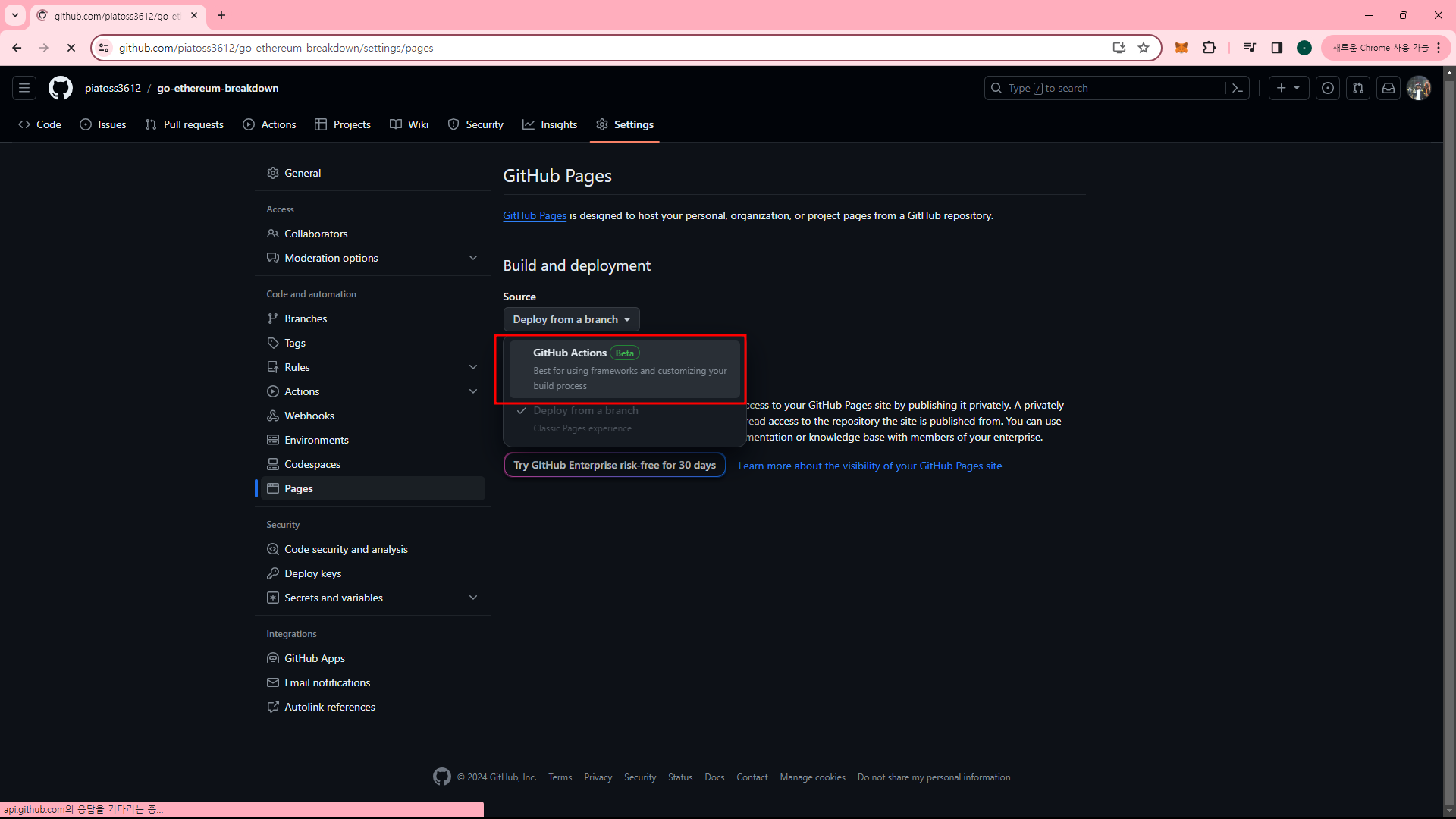This screenshot has width=1456, height=819.
Task: View the Insights tab
Action: [x=550, y=124]
